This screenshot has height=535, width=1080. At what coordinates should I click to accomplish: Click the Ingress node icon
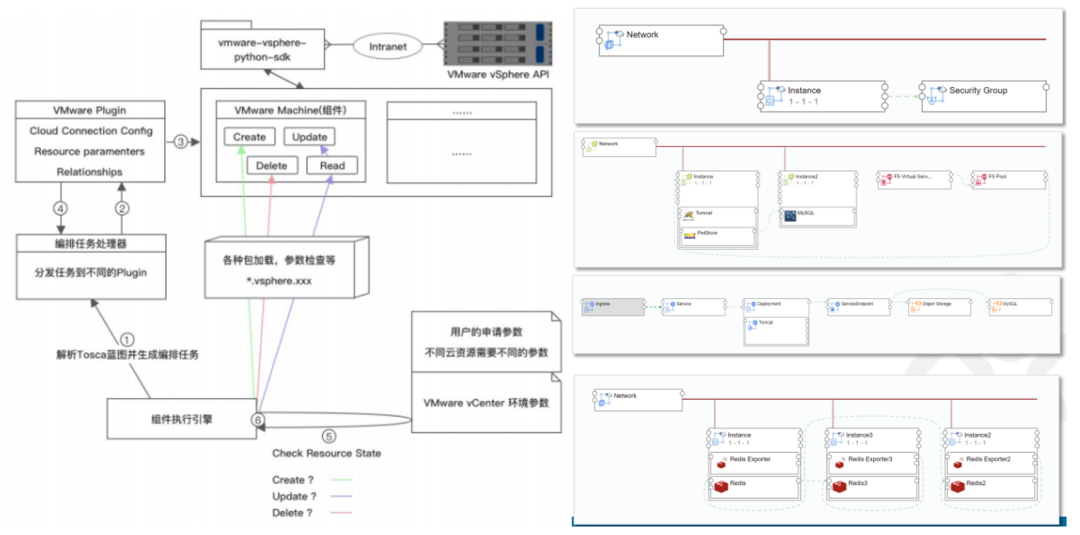pyautogui.click(x=588, y=306)
